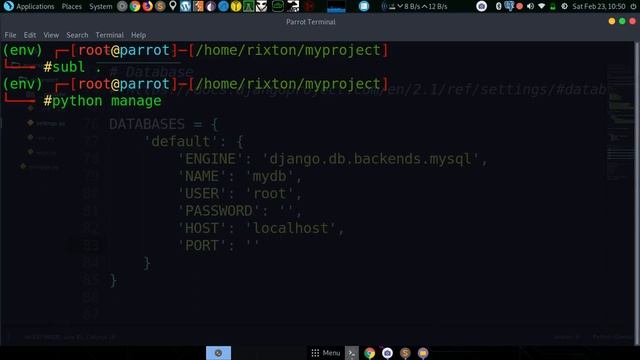Click the 'NAME': 'mydb' line
The width and height of the screenshot is (640, 360).
click(x=240, y=176)
